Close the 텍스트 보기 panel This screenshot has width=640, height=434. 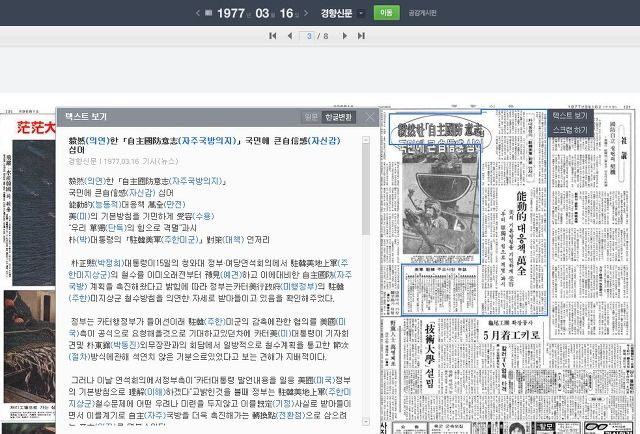[369, 117]
